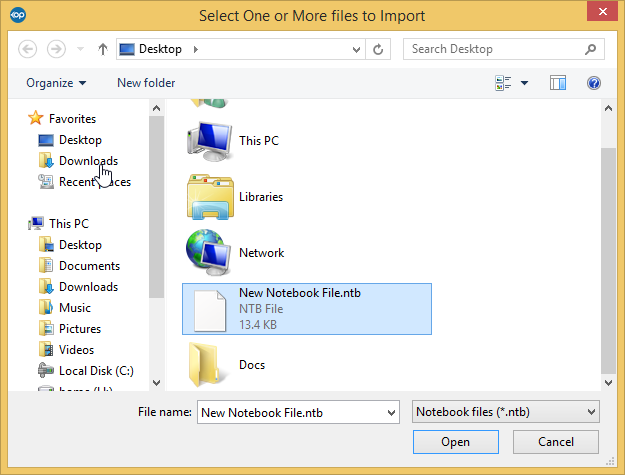Expand the File name dropdown arrow
This screenshot has height=475, width=625.
pyautogui.click(x=391, y=413)
